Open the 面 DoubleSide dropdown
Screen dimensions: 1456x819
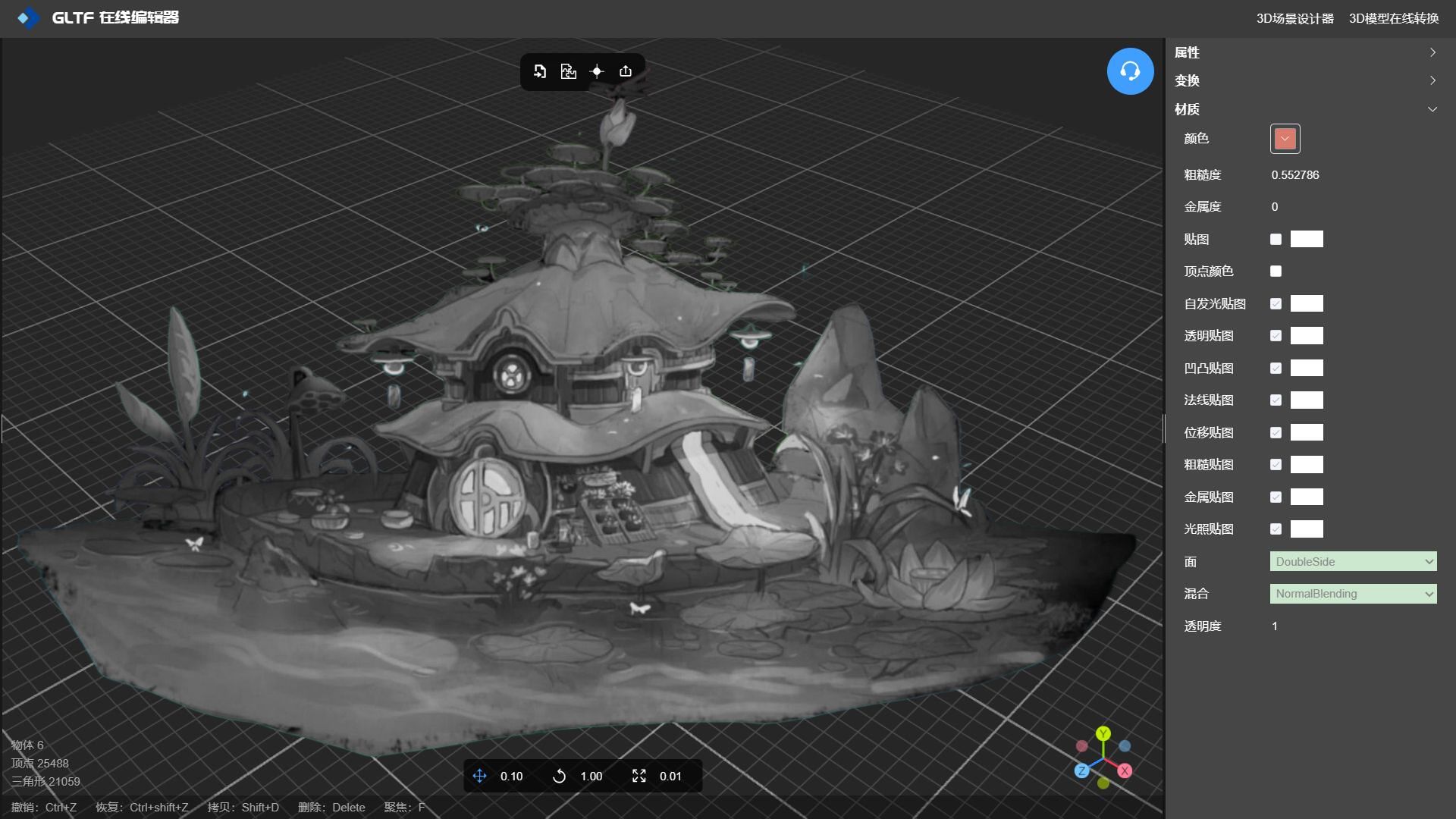pos(1353,561)
